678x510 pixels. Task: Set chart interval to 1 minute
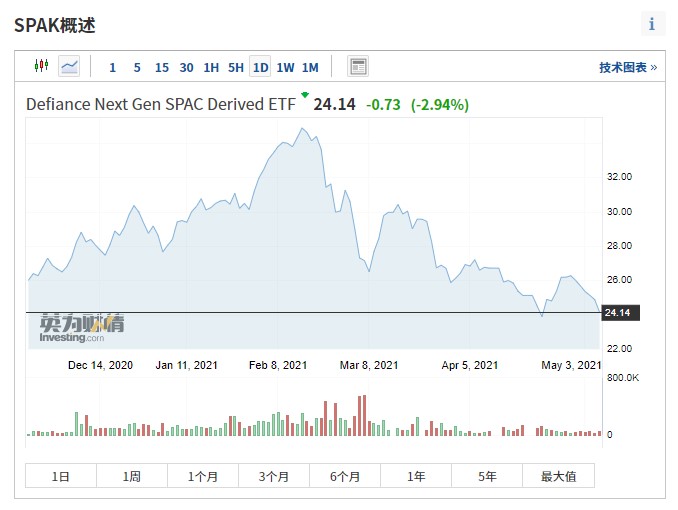point(113,67)
